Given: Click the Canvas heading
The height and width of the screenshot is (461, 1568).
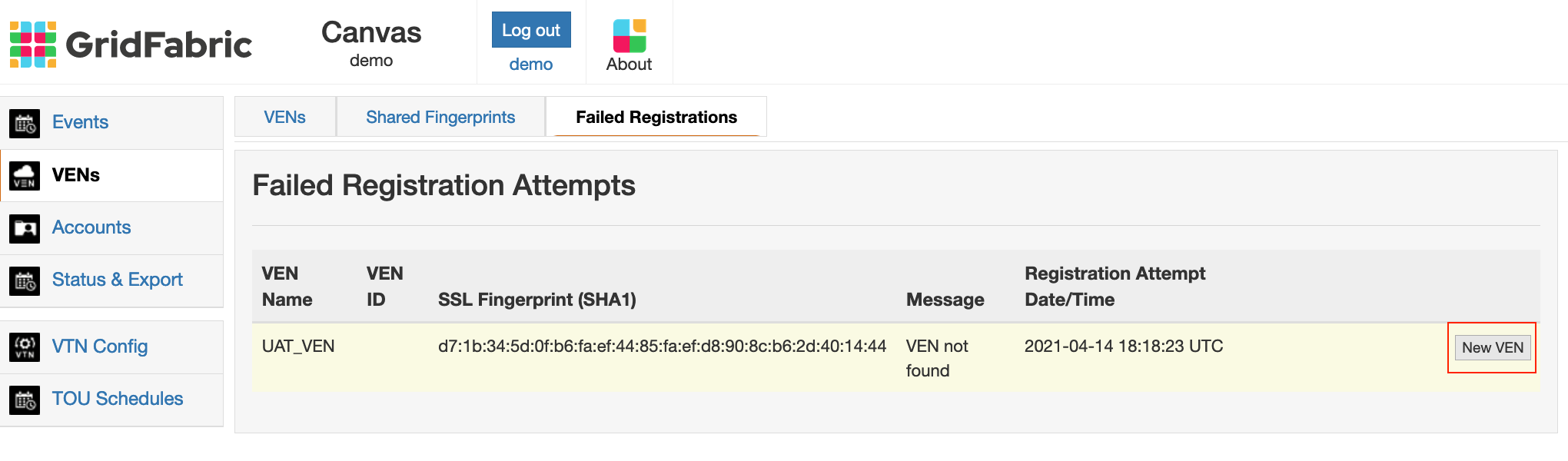Looking at the screenshot, I should point(370,32).
